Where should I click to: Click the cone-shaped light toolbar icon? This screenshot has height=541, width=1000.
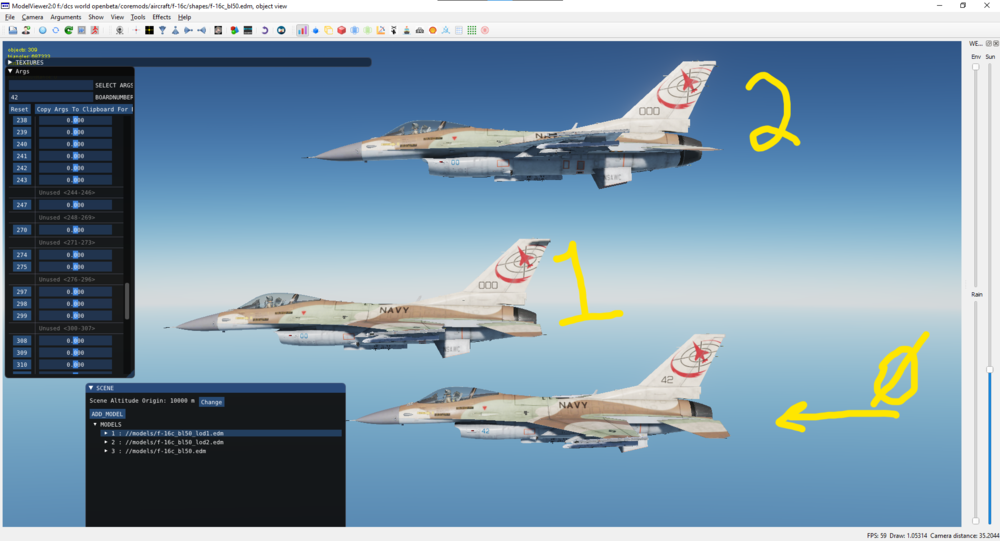coord(175,30)
